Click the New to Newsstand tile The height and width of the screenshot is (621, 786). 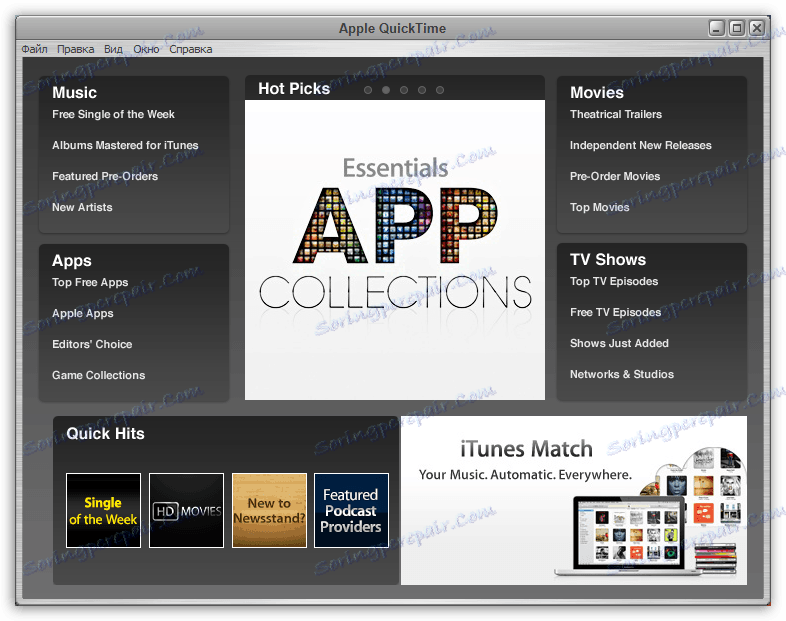[269, 510]
